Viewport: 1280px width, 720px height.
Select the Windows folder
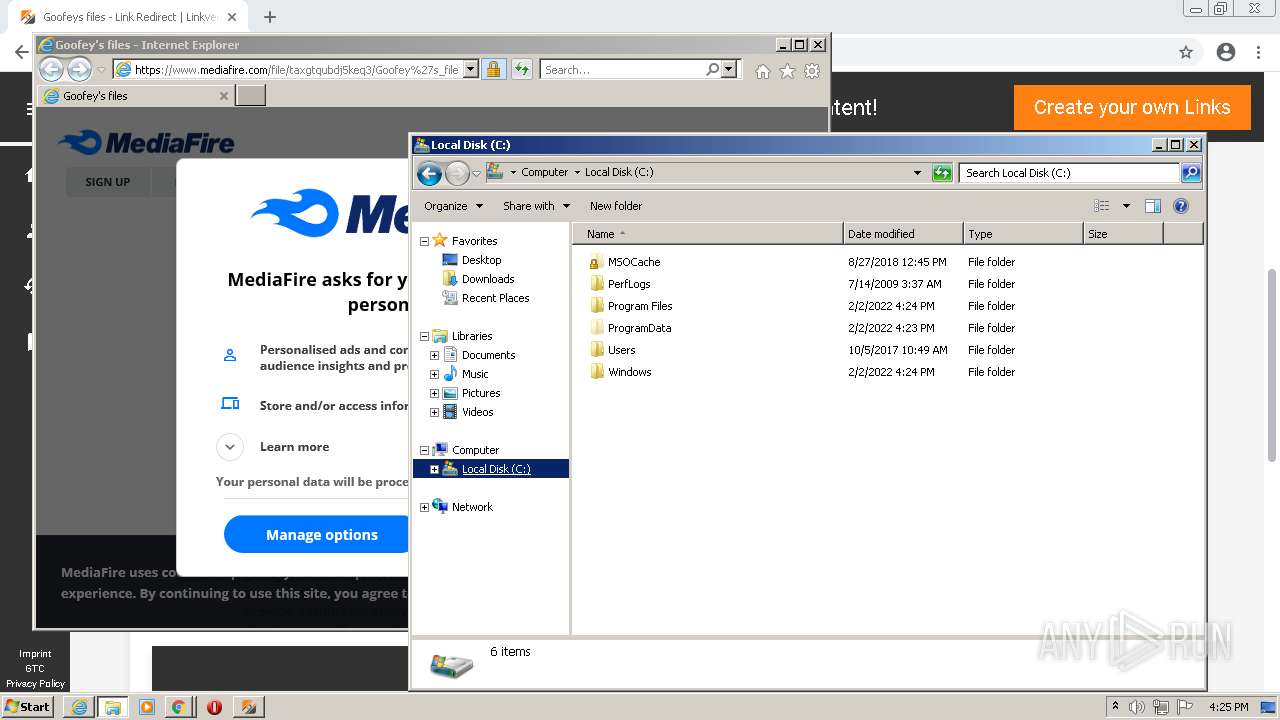(x=629, y=372)
